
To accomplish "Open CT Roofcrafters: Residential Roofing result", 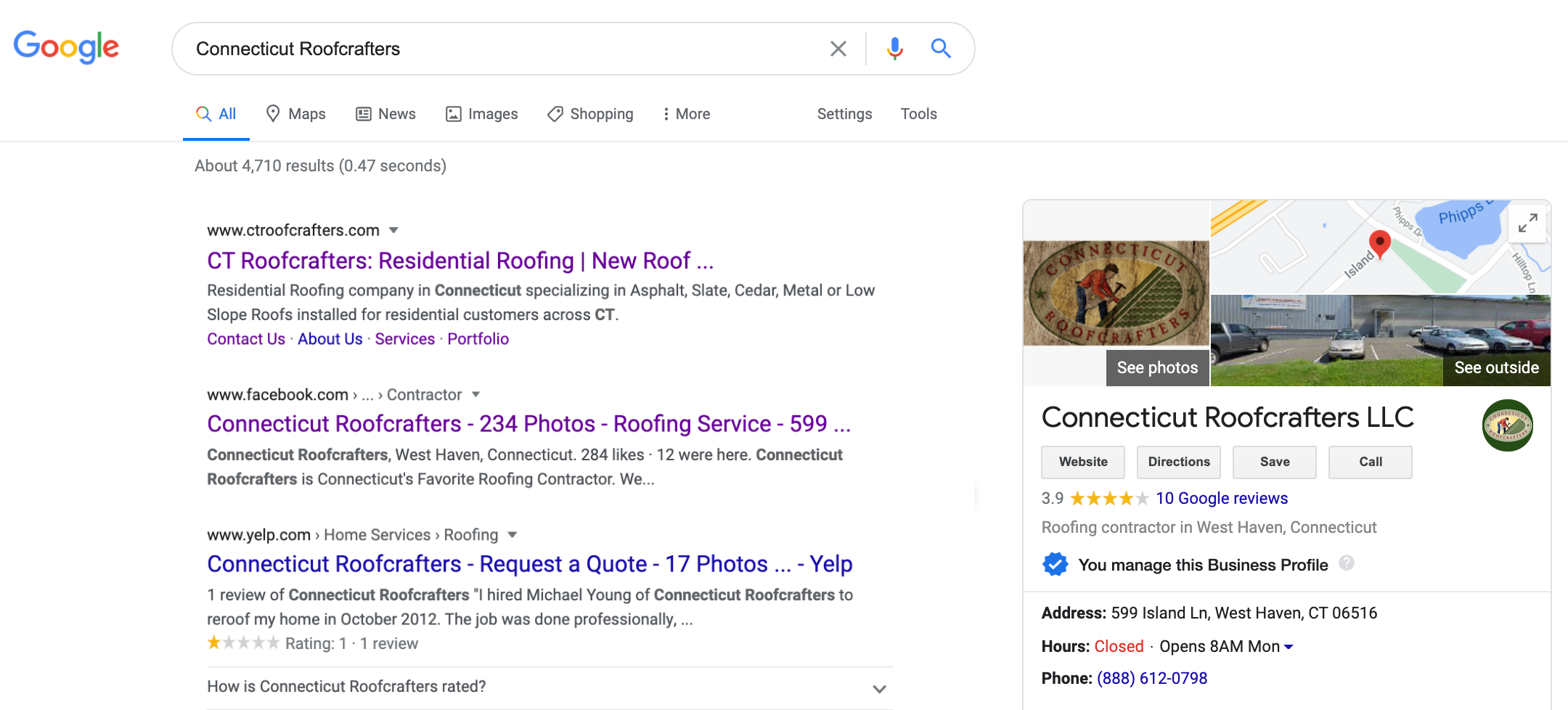I will point(460,261).
